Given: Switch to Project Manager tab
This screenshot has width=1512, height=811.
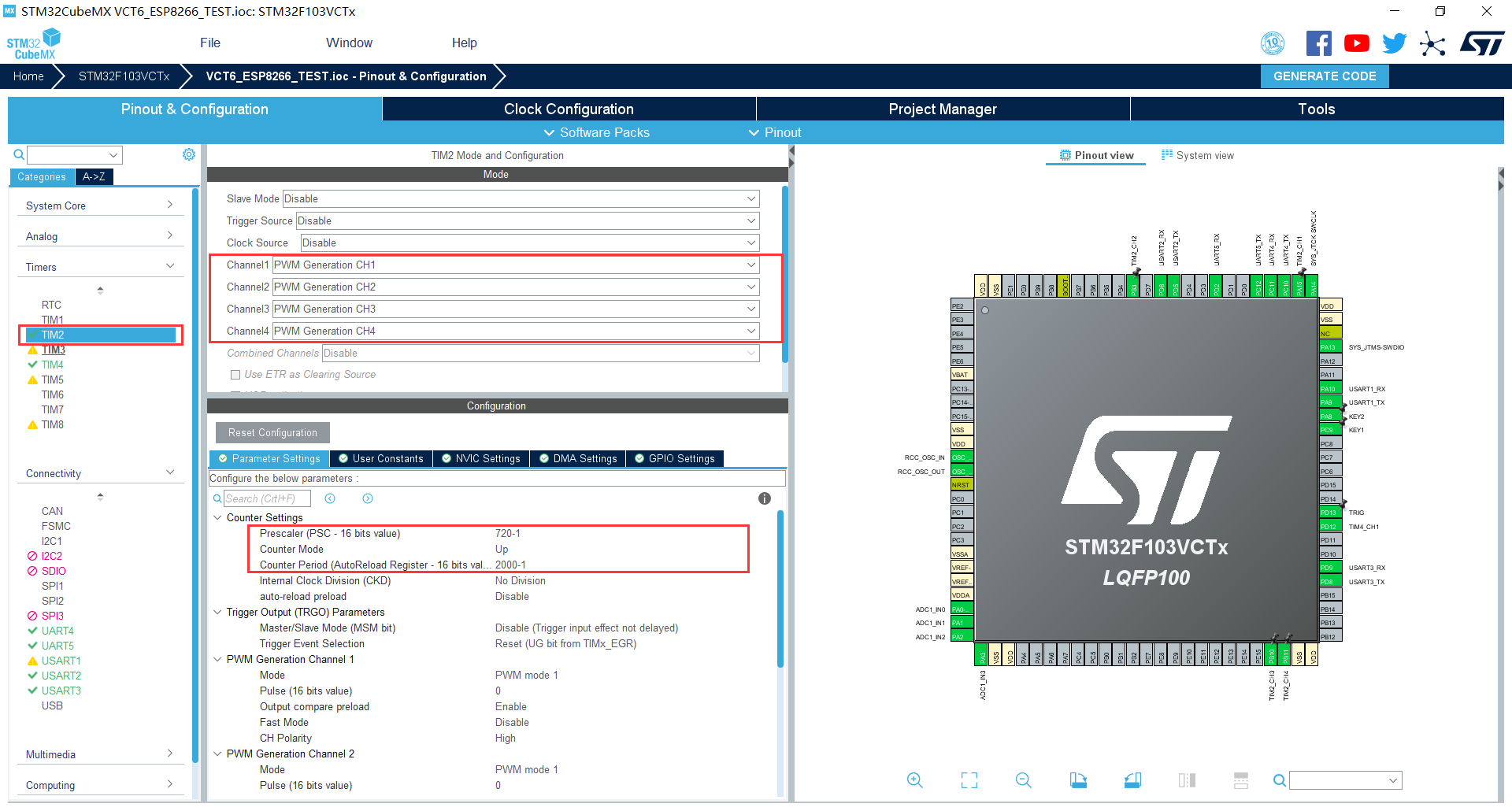Looking at the screenshot, I should click(943, 109).
